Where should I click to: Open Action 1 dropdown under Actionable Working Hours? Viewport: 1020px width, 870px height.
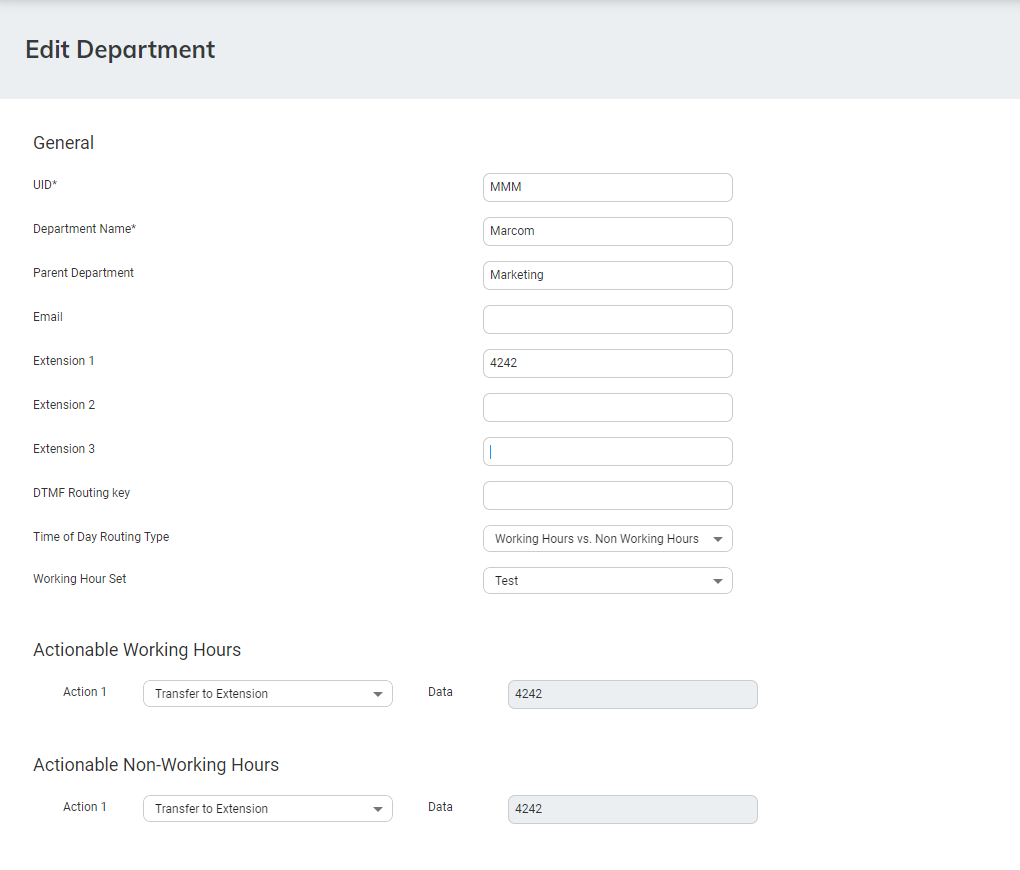pyautogui.click(x=267, y=694)
